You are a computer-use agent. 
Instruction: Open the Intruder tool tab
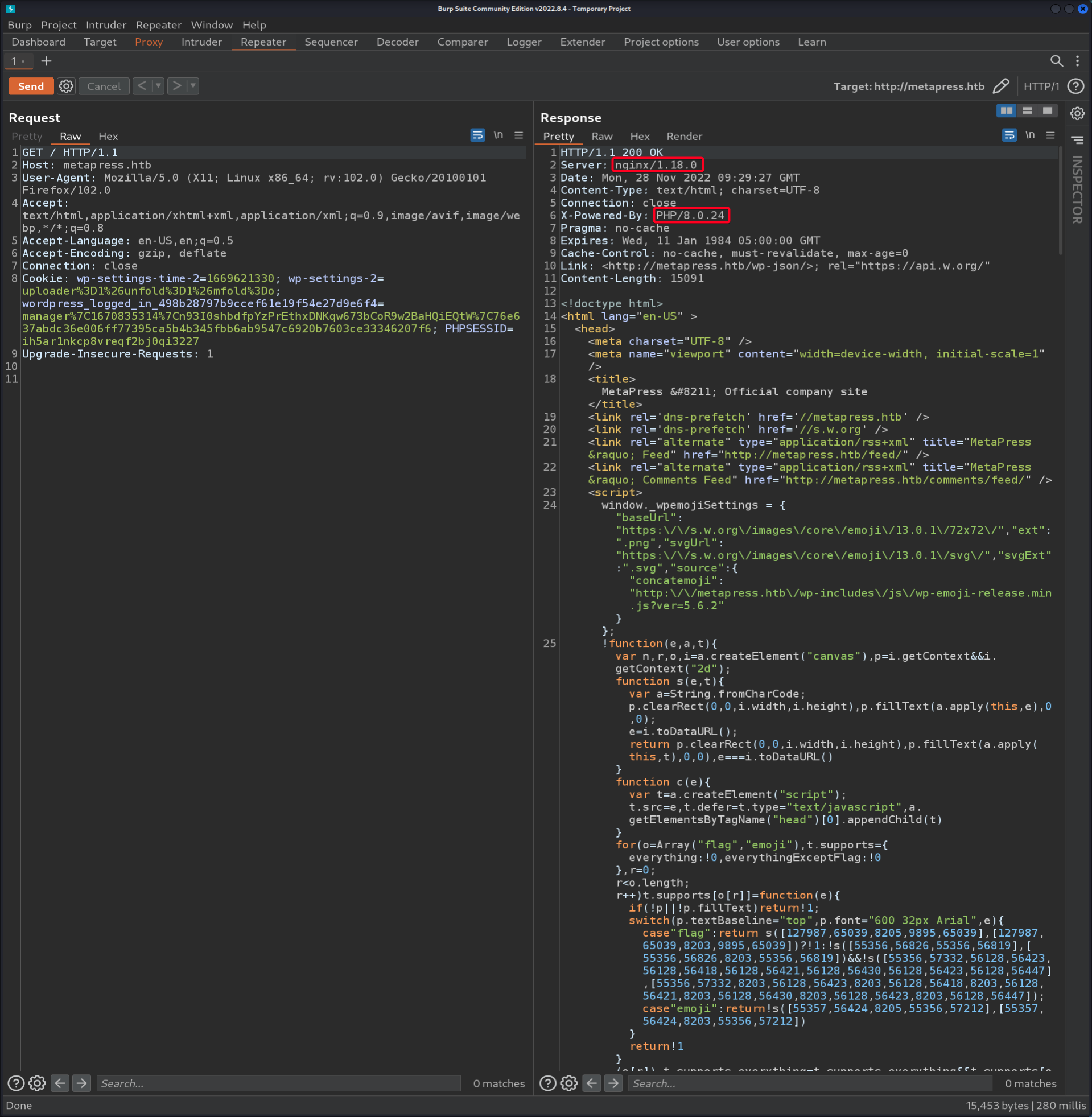point(201,42)
